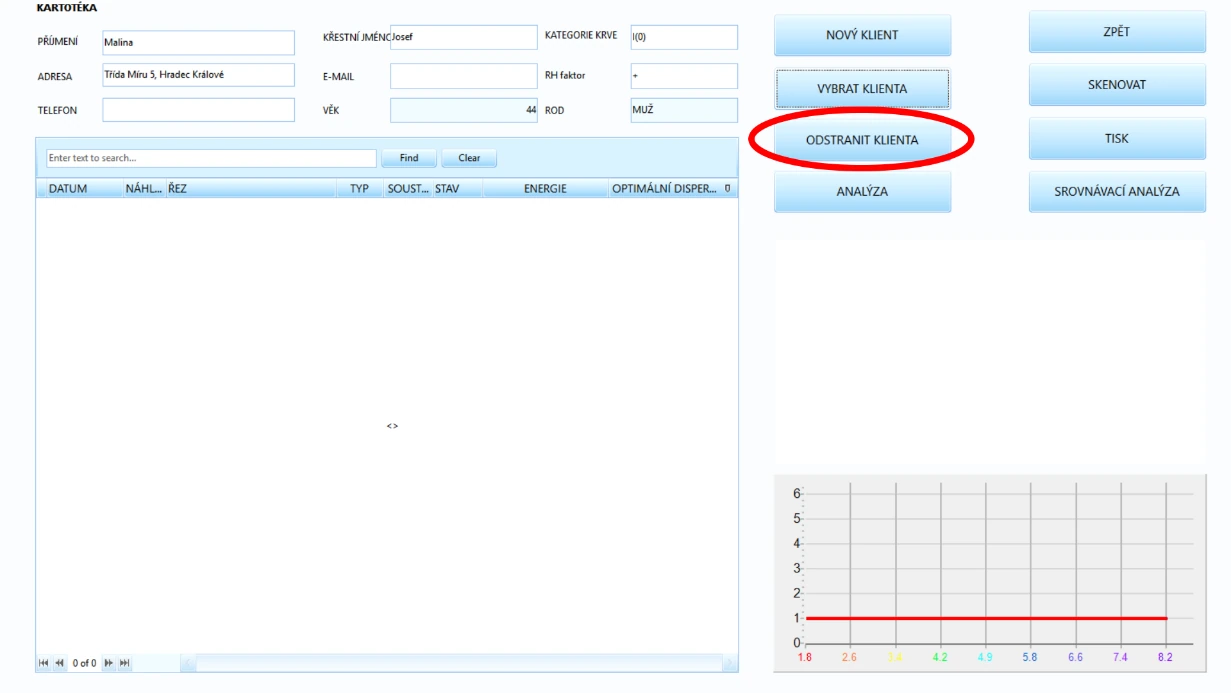The image size is (1231, 693).
Task: Click the pin icon in the OPTIMÁLNÍ DISPER column header
Action: (727, 188)
